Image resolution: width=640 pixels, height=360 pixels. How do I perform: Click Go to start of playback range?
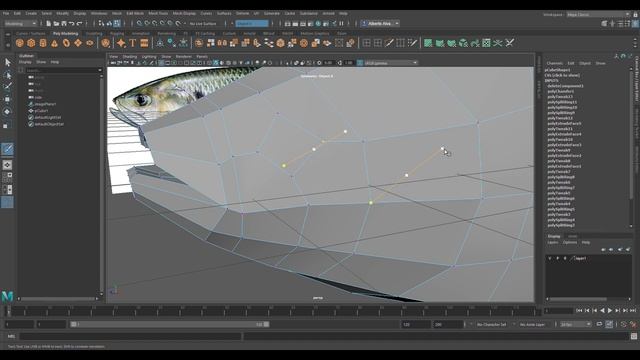point(579,311)
